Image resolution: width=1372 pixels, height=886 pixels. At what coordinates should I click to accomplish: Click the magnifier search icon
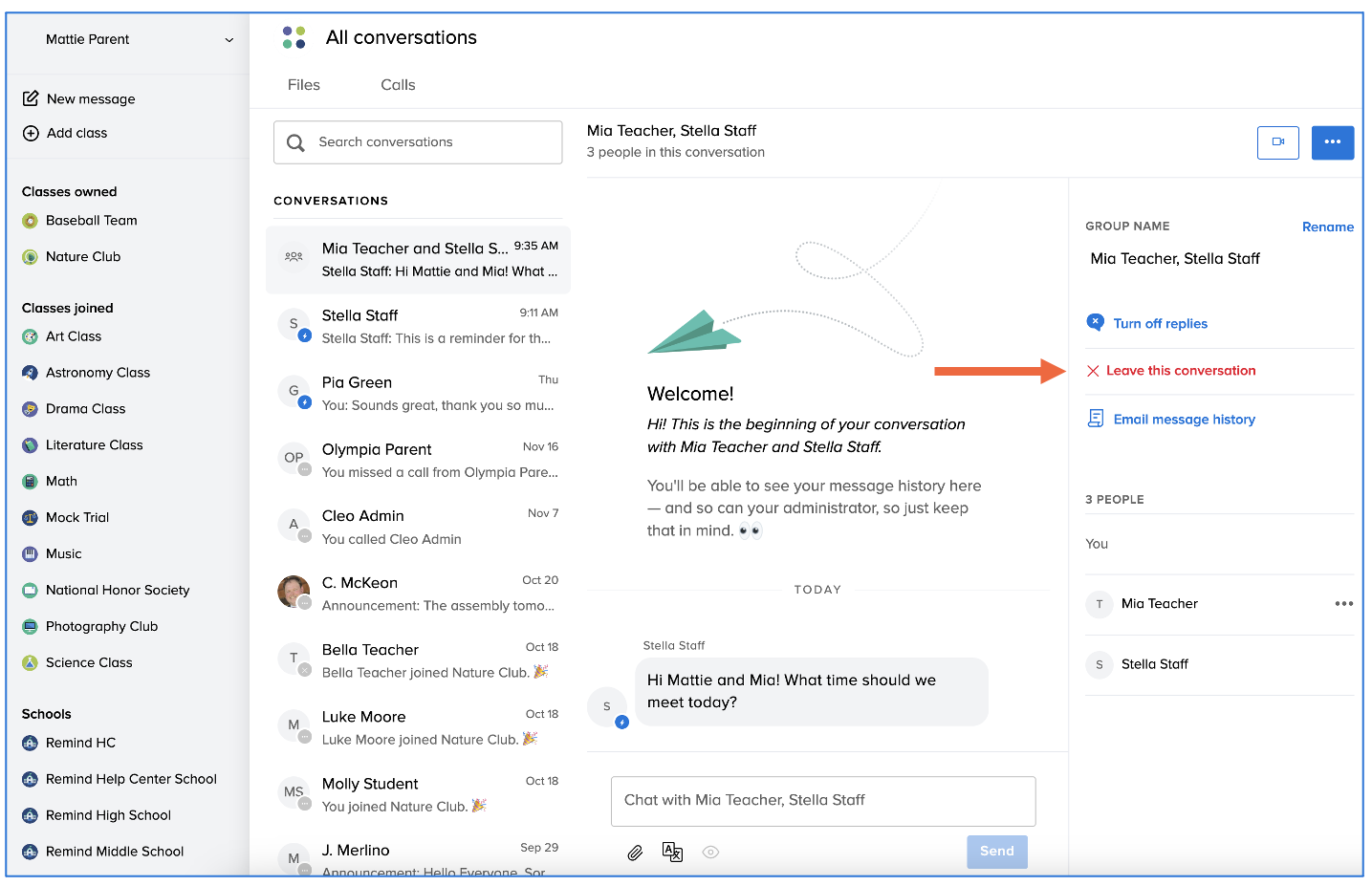[x=296, y=142]
